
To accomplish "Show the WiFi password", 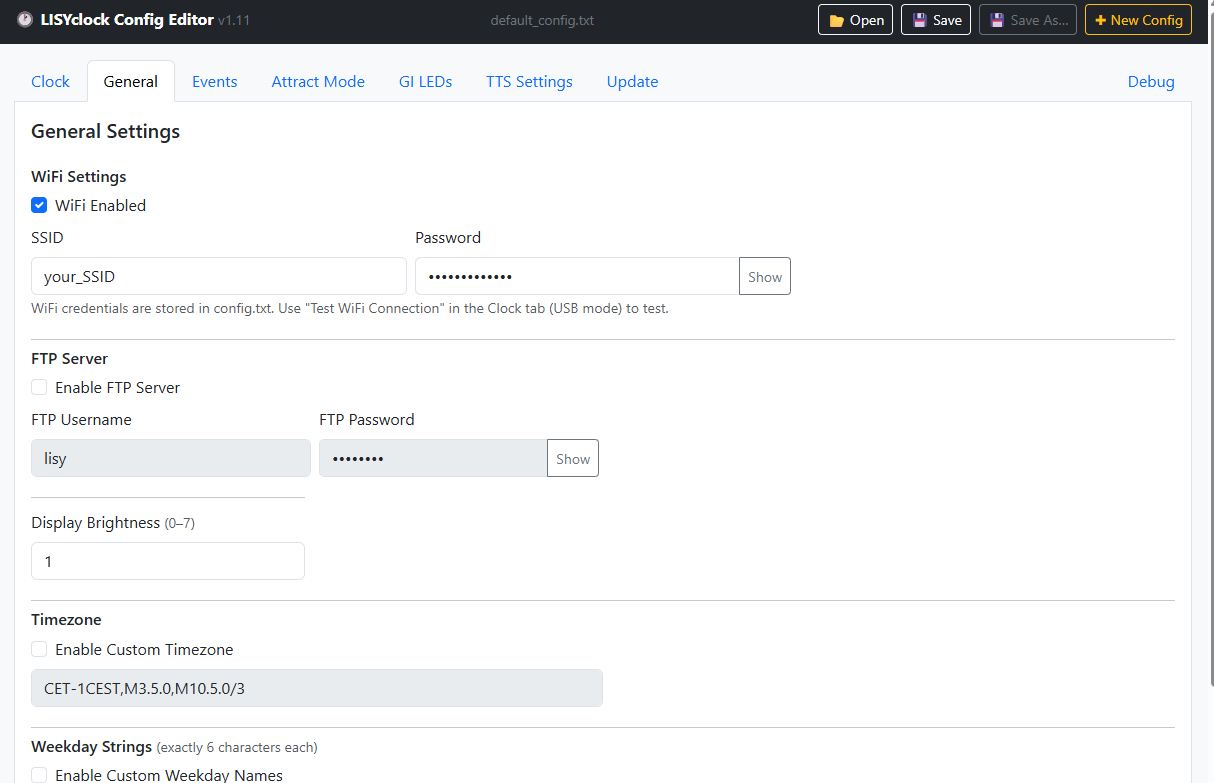I will point(765,277).
